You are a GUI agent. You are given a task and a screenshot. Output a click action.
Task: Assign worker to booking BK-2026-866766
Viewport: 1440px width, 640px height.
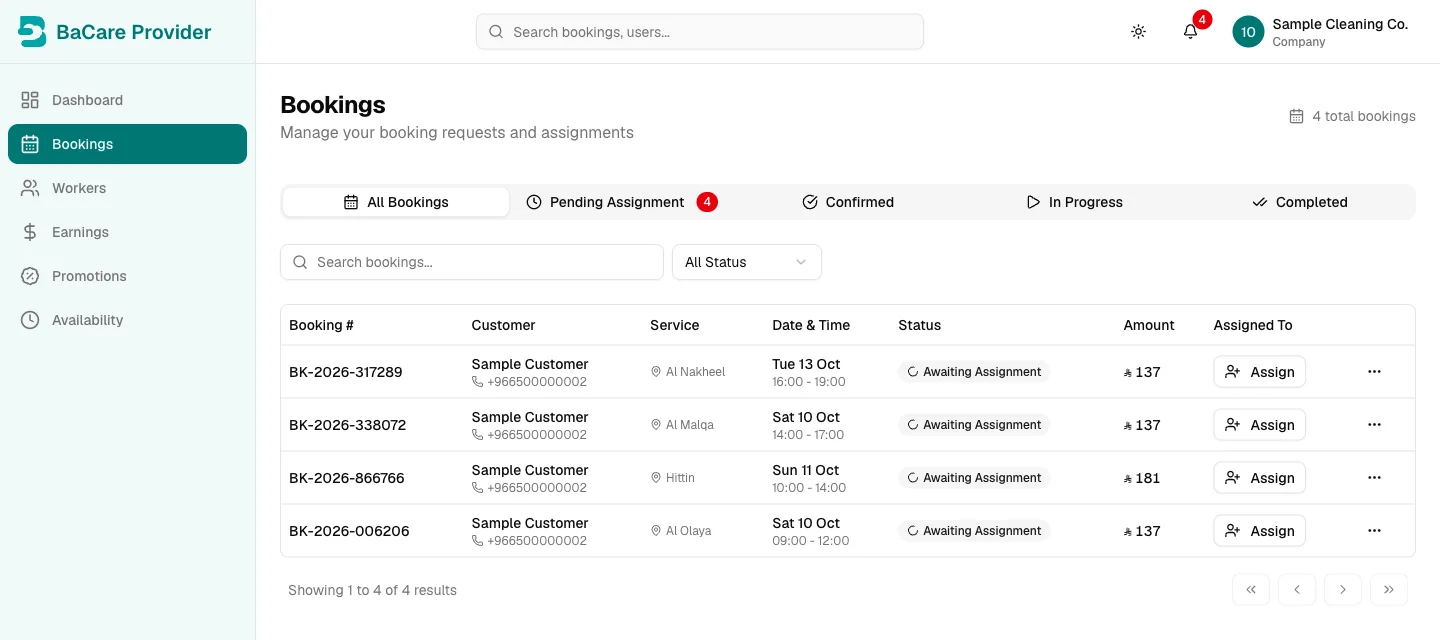(x=1260, y=478)
